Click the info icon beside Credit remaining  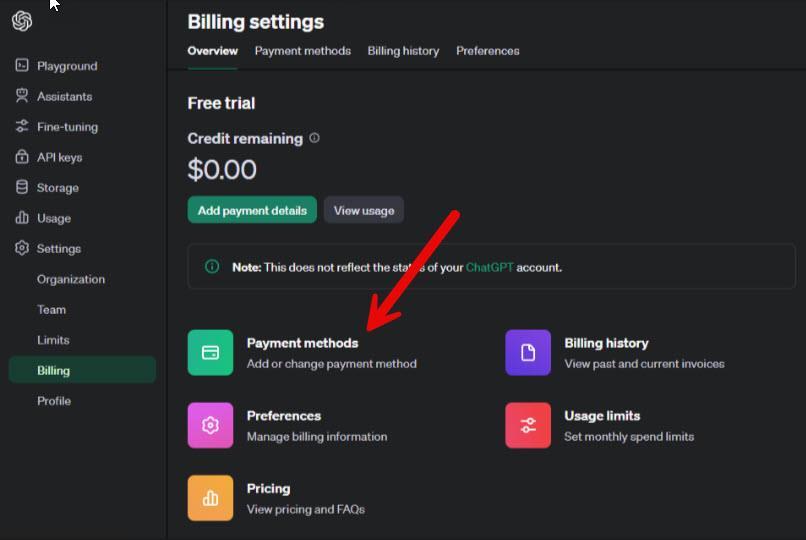(314, 138)
